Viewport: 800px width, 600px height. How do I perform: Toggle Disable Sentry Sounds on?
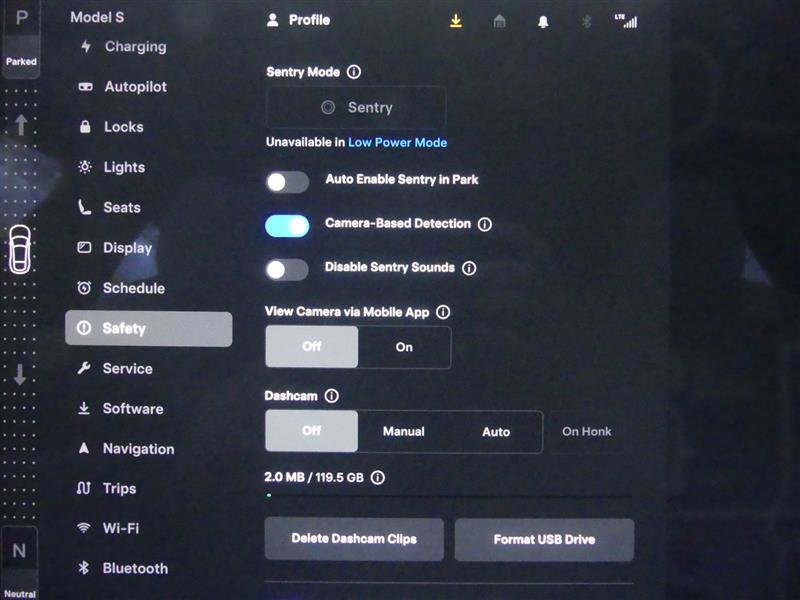(287, 268)
